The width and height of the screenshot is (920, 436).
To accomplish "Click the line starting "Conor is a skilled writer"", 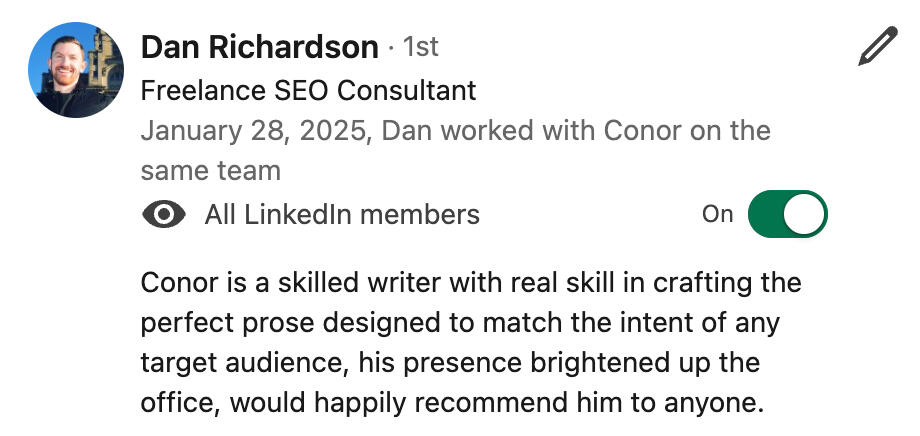I will [470, 283].
